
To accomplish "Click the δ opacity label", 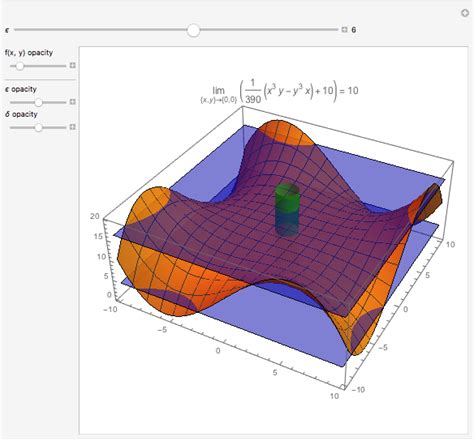I will coord(21,114).
